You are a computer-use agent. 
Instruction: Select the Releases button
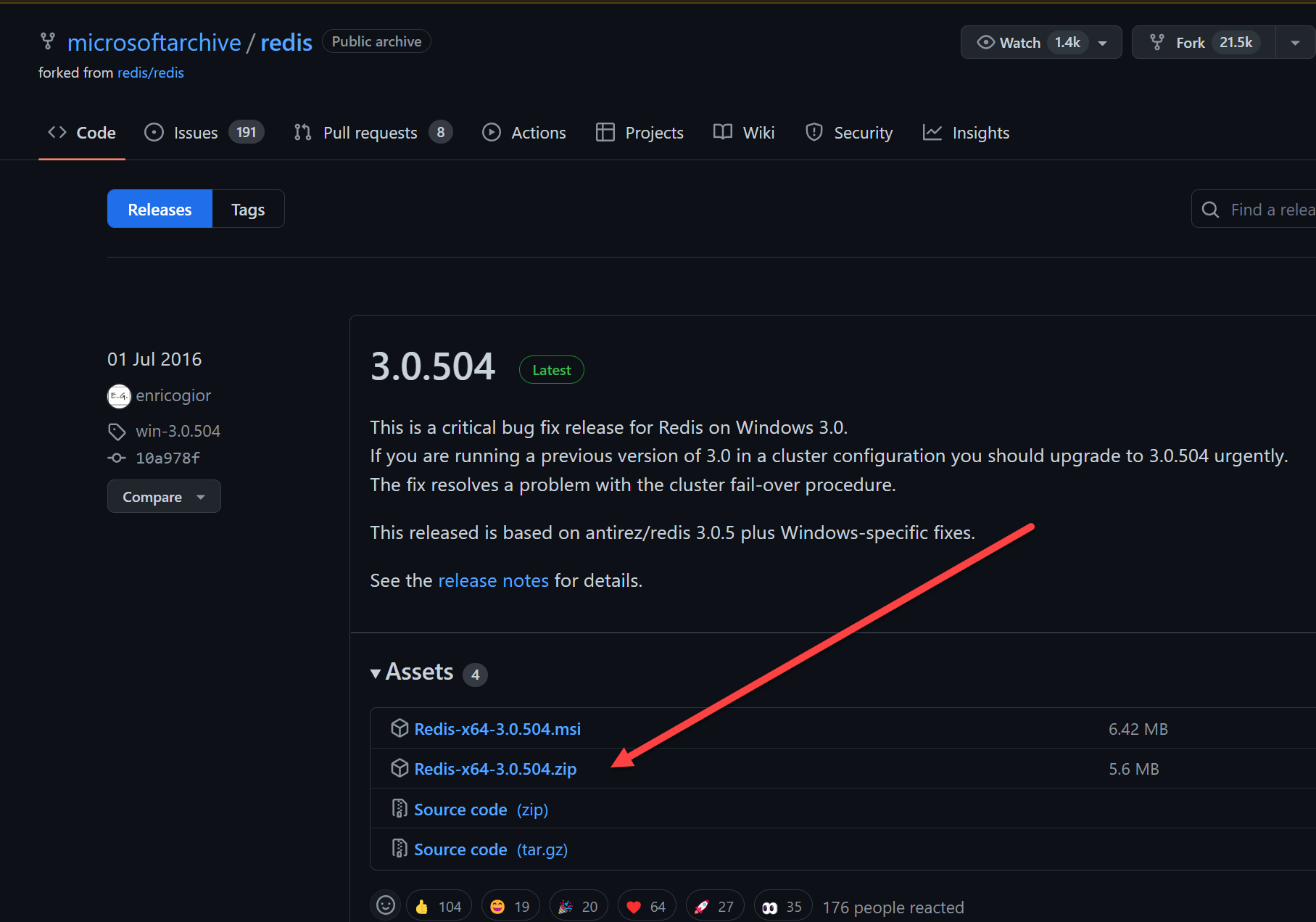click(x=160, y=209)
